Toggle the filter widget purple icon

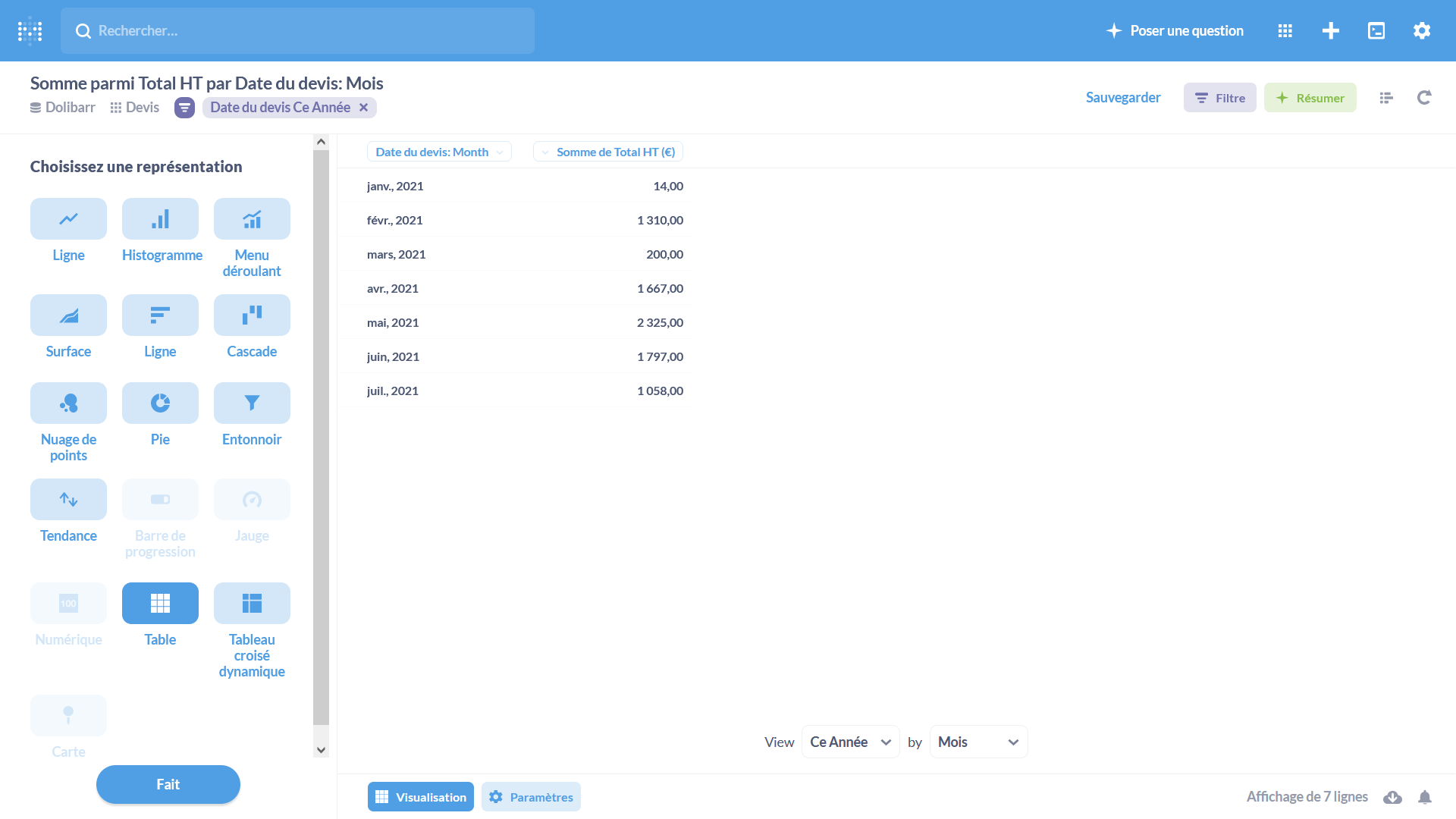pyautogui.click(x=184, y=108)
